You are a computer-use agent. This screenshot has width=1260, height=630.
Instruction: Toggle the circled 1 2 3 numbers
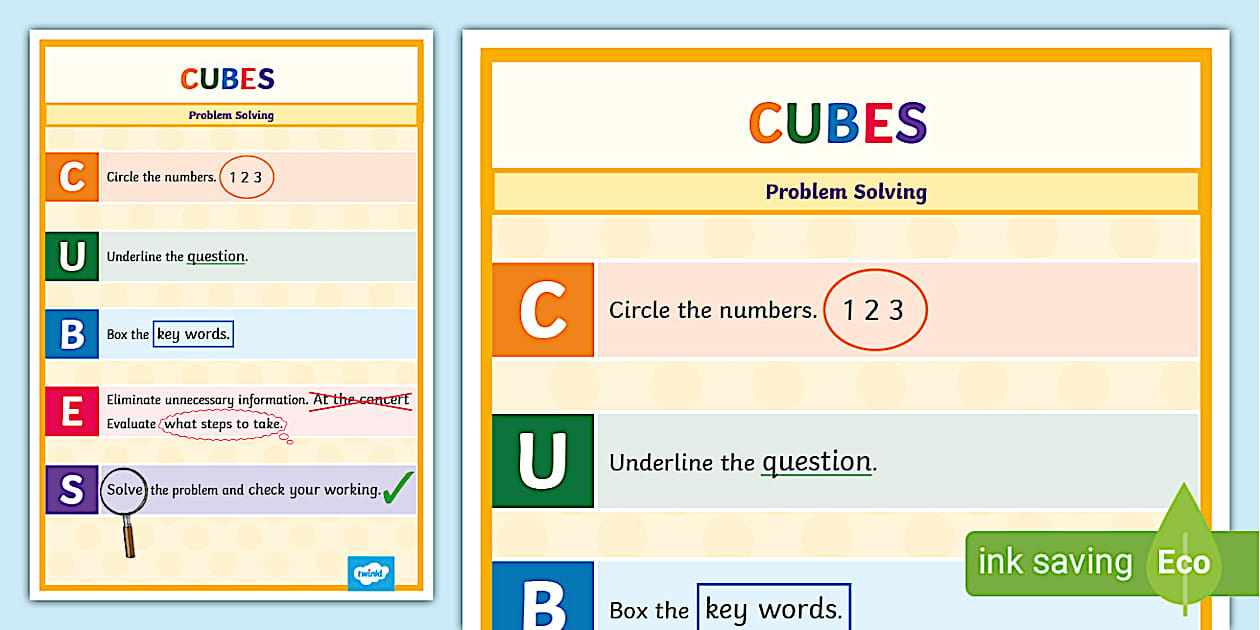click(246, 177)
